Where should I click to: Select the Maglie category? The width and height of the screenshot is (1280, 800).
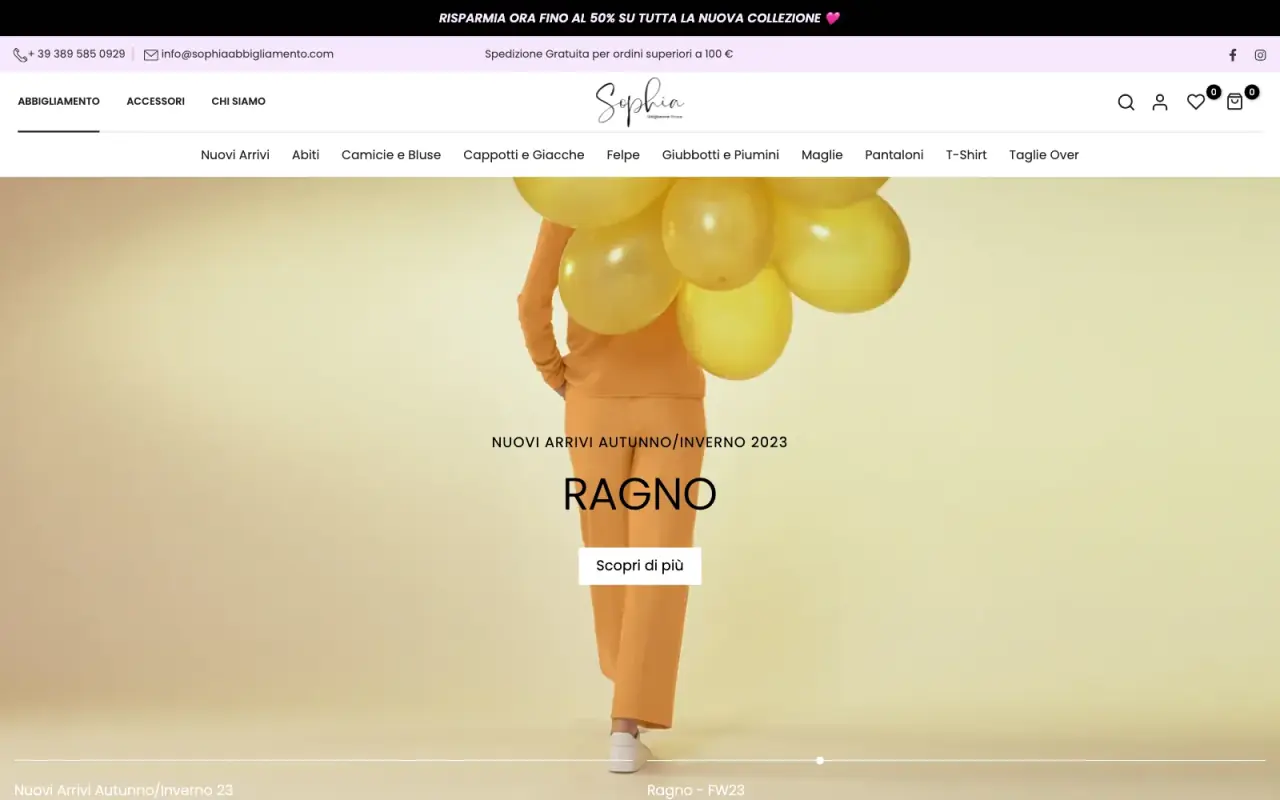(x=822, y=155)
